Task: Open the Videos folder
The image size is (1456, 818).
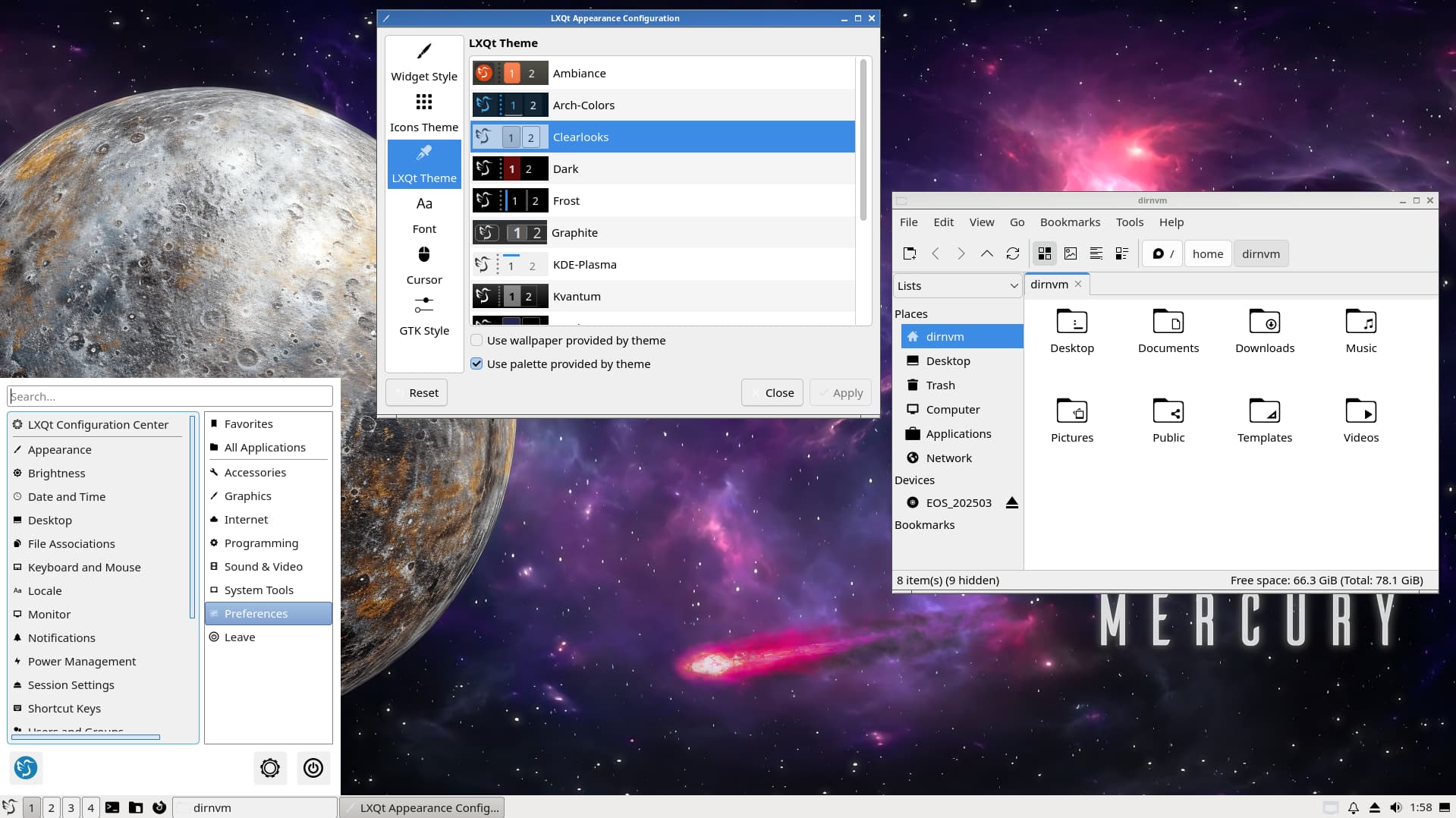Action: [1361, 420]
